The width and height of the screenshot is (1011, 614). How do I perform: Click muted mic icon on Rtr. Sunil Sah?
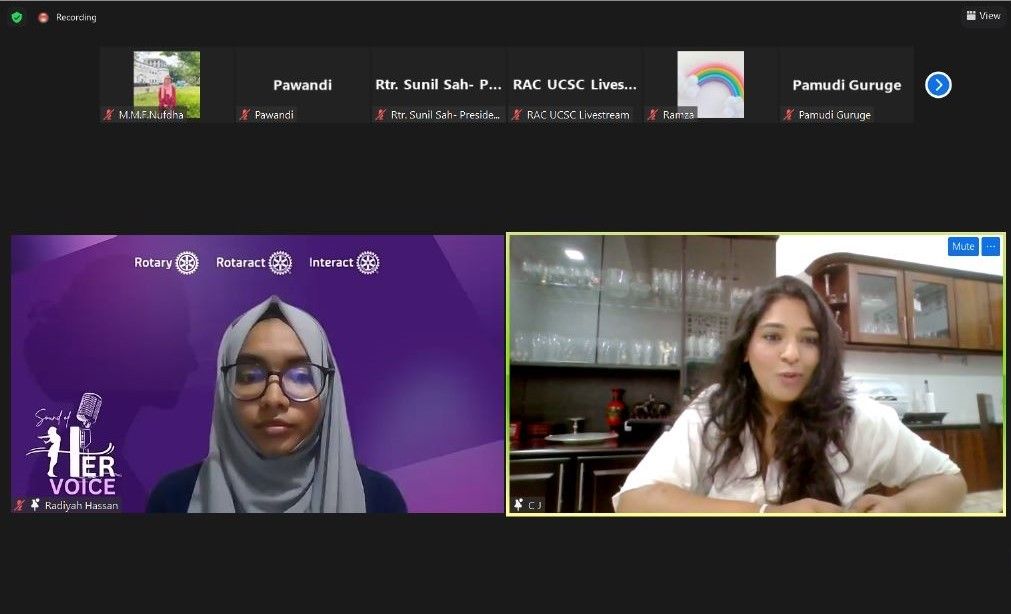tap(380, 115)
